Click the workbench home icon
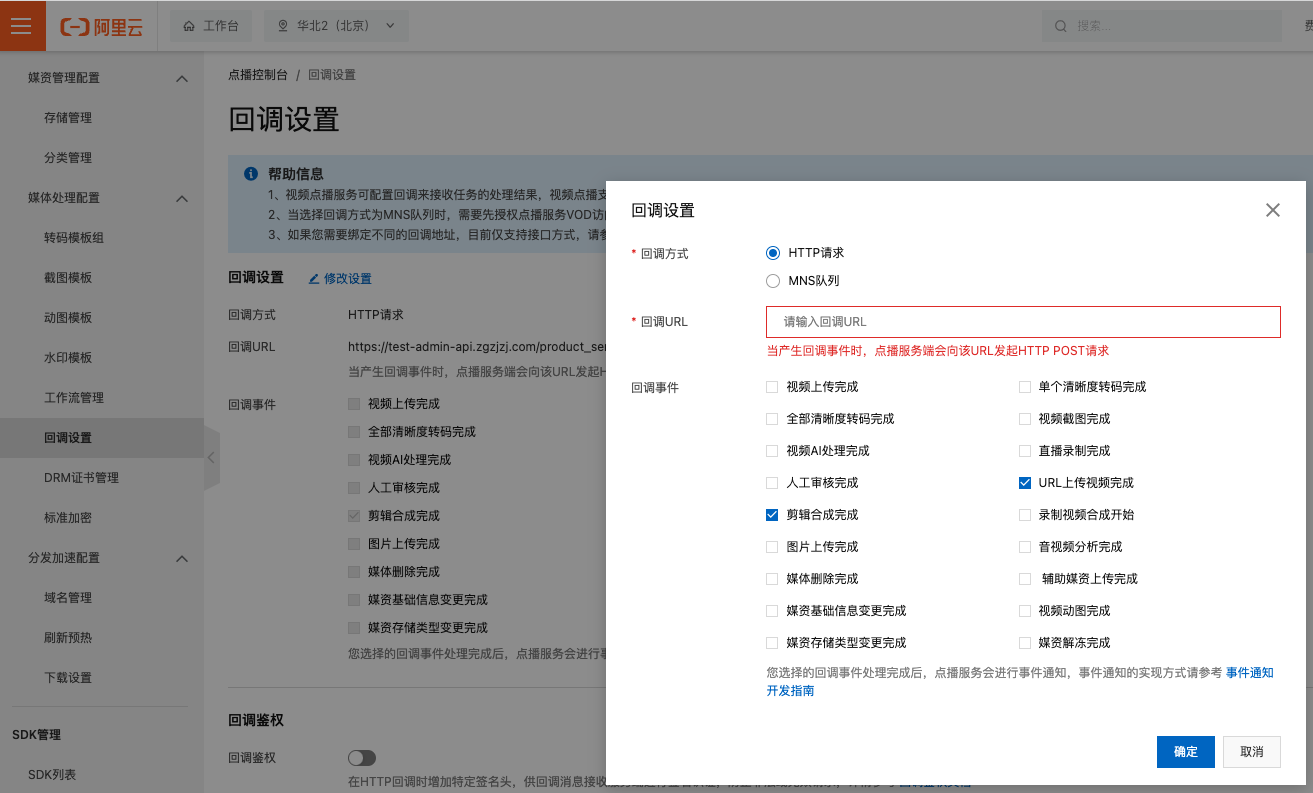 [x=189, y=26]
